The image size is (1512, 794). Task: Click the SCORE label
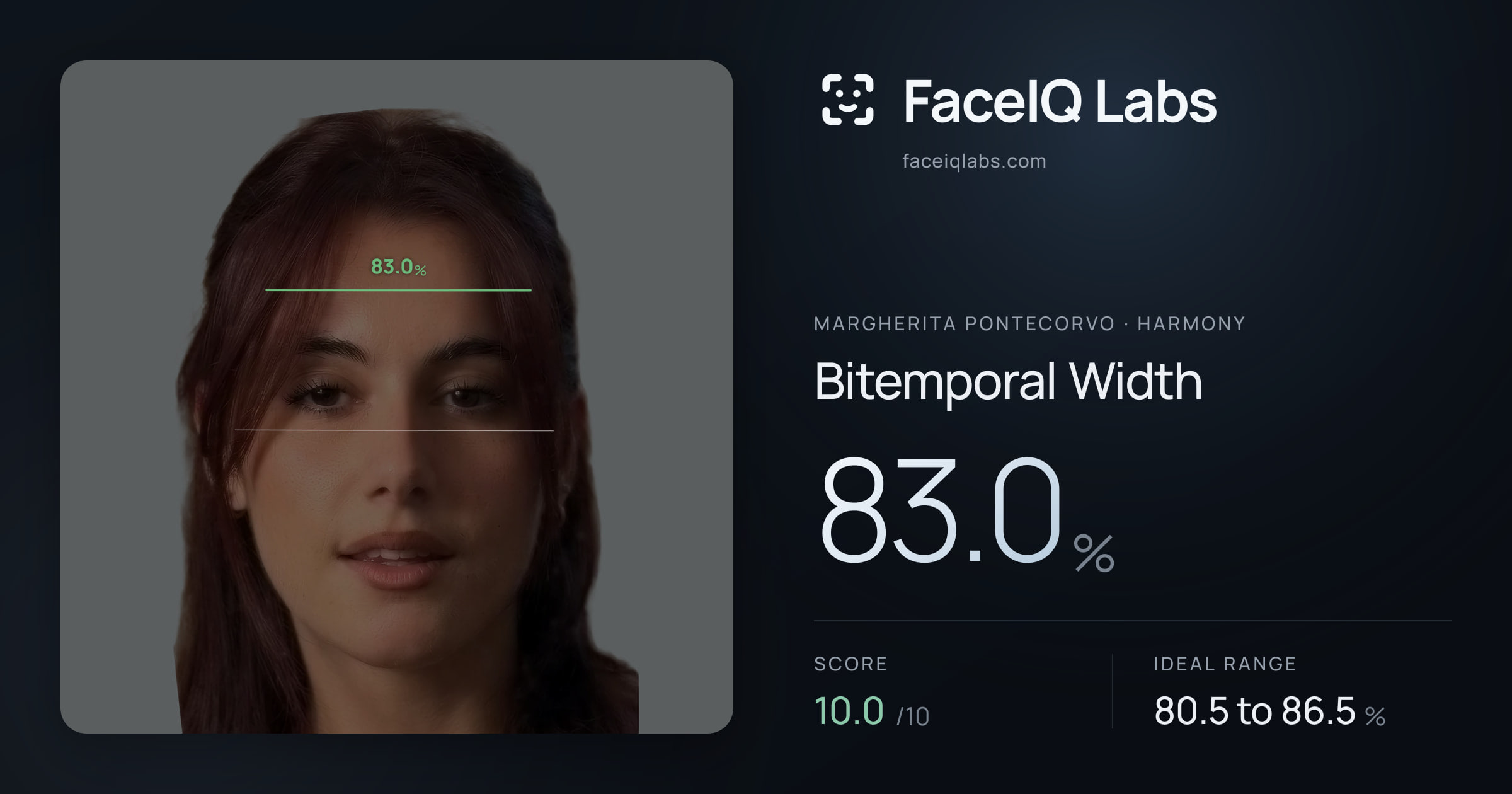tap(851, 664)
